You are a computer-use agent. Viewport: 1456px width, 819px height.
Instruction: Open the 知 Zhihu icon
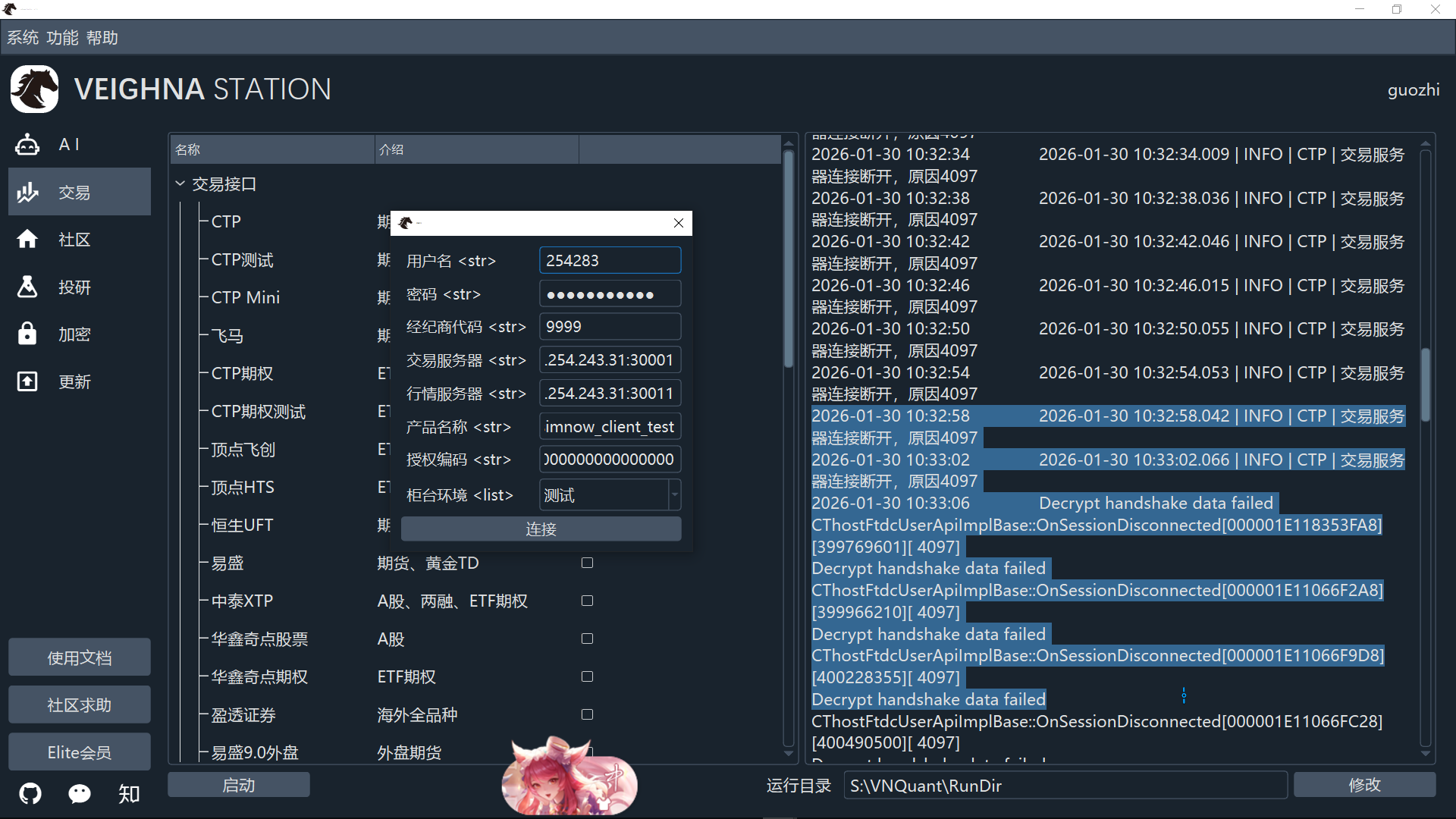pos(129,793)
